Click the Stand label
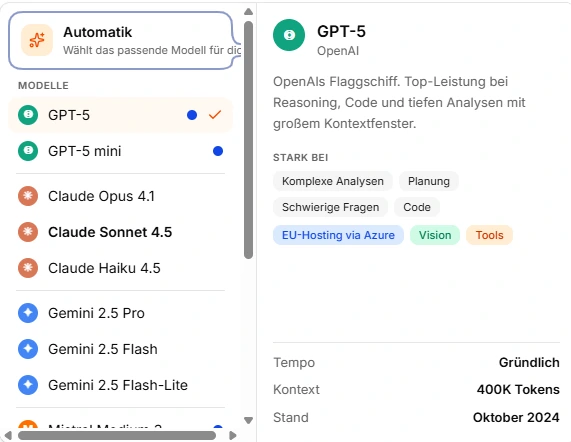 [291, 417]
